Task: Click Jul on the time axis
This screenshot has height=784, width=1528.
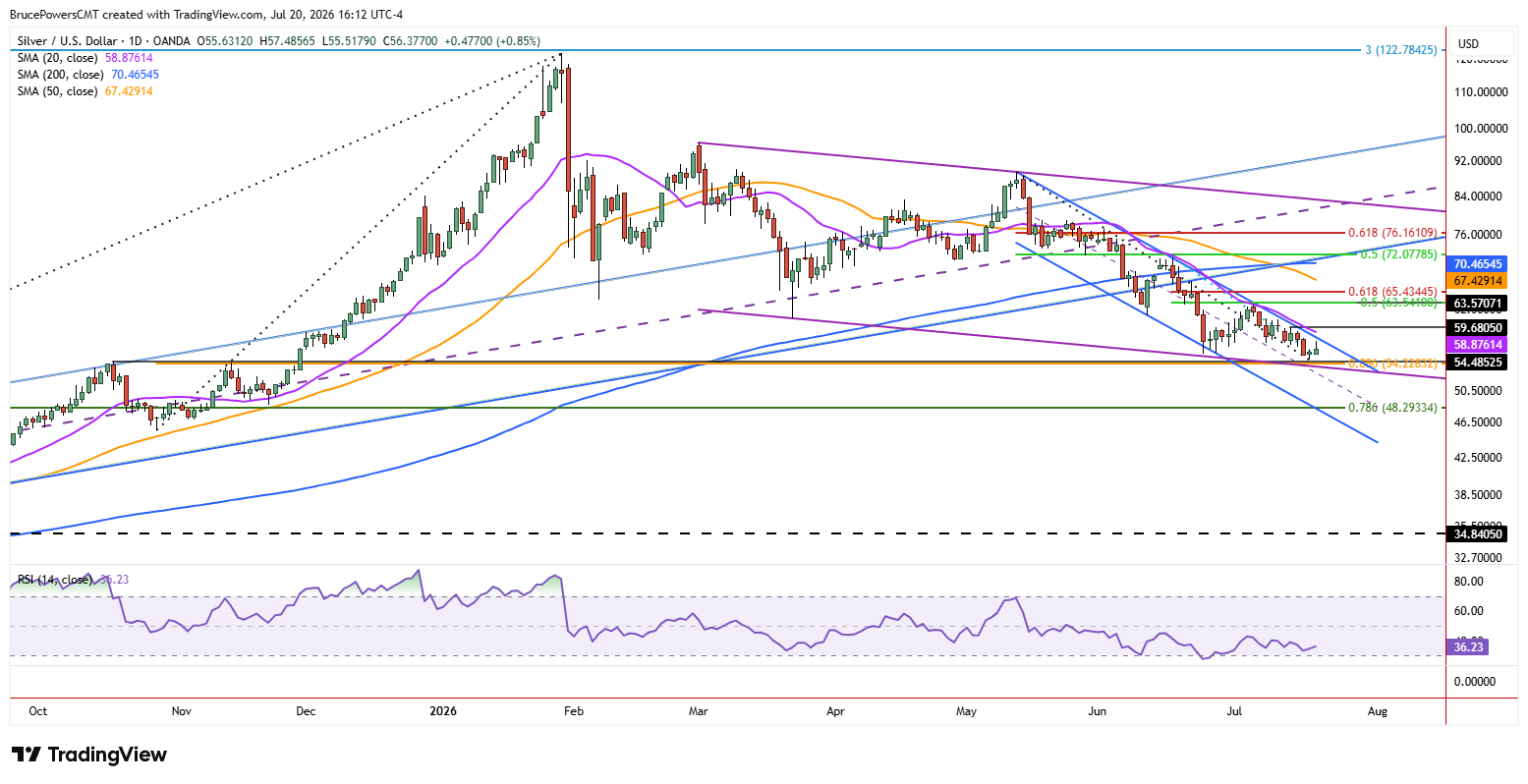Action: coord(1235,709)
